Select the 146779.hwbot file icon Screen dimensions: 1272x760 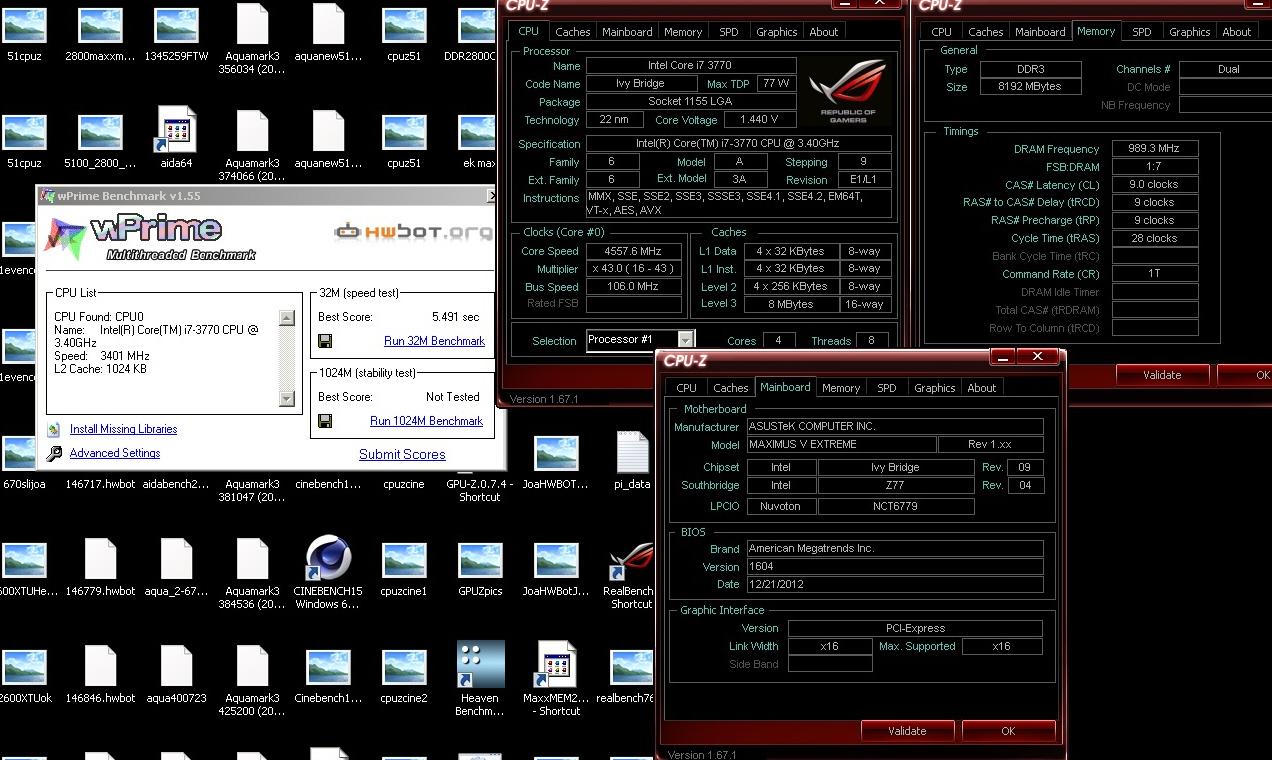click(100, 559)
